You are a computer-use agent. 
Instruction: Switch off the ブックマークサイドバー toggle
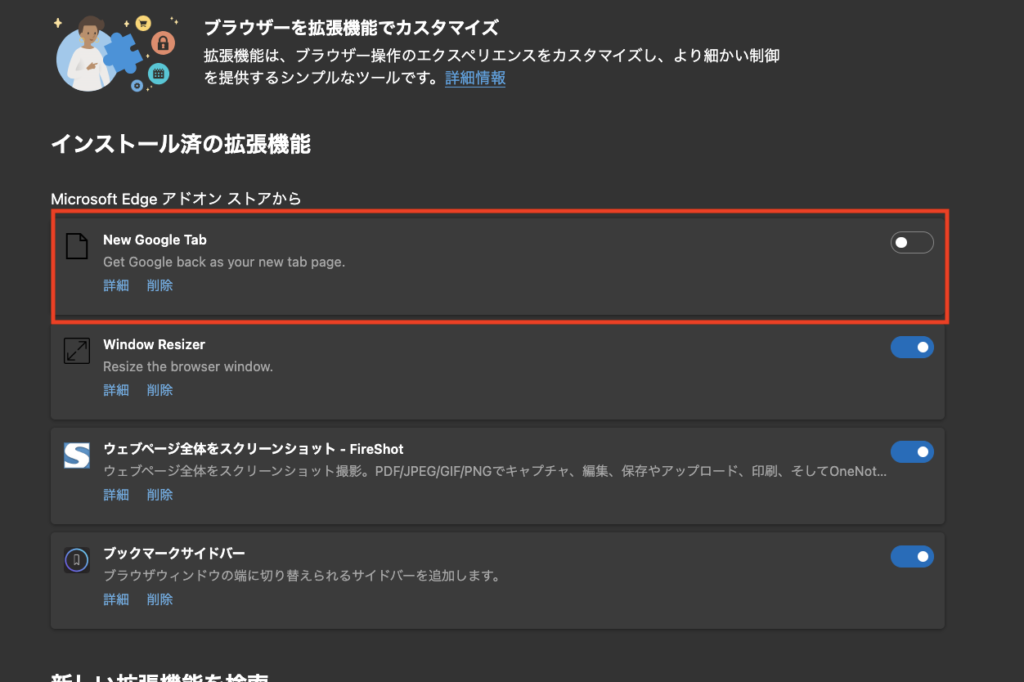tap(911, 556)
